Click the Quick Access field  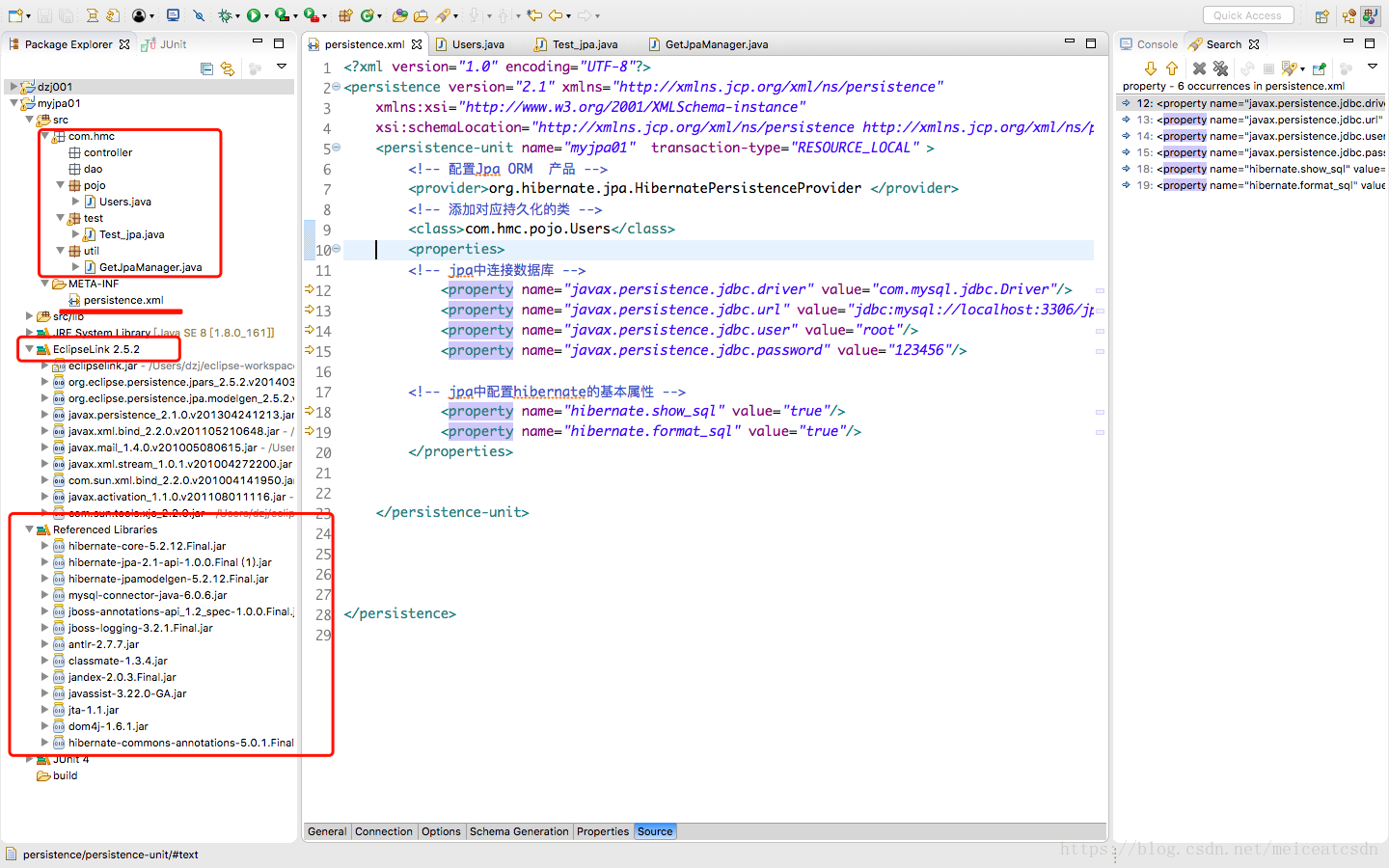click(1248, 15)
